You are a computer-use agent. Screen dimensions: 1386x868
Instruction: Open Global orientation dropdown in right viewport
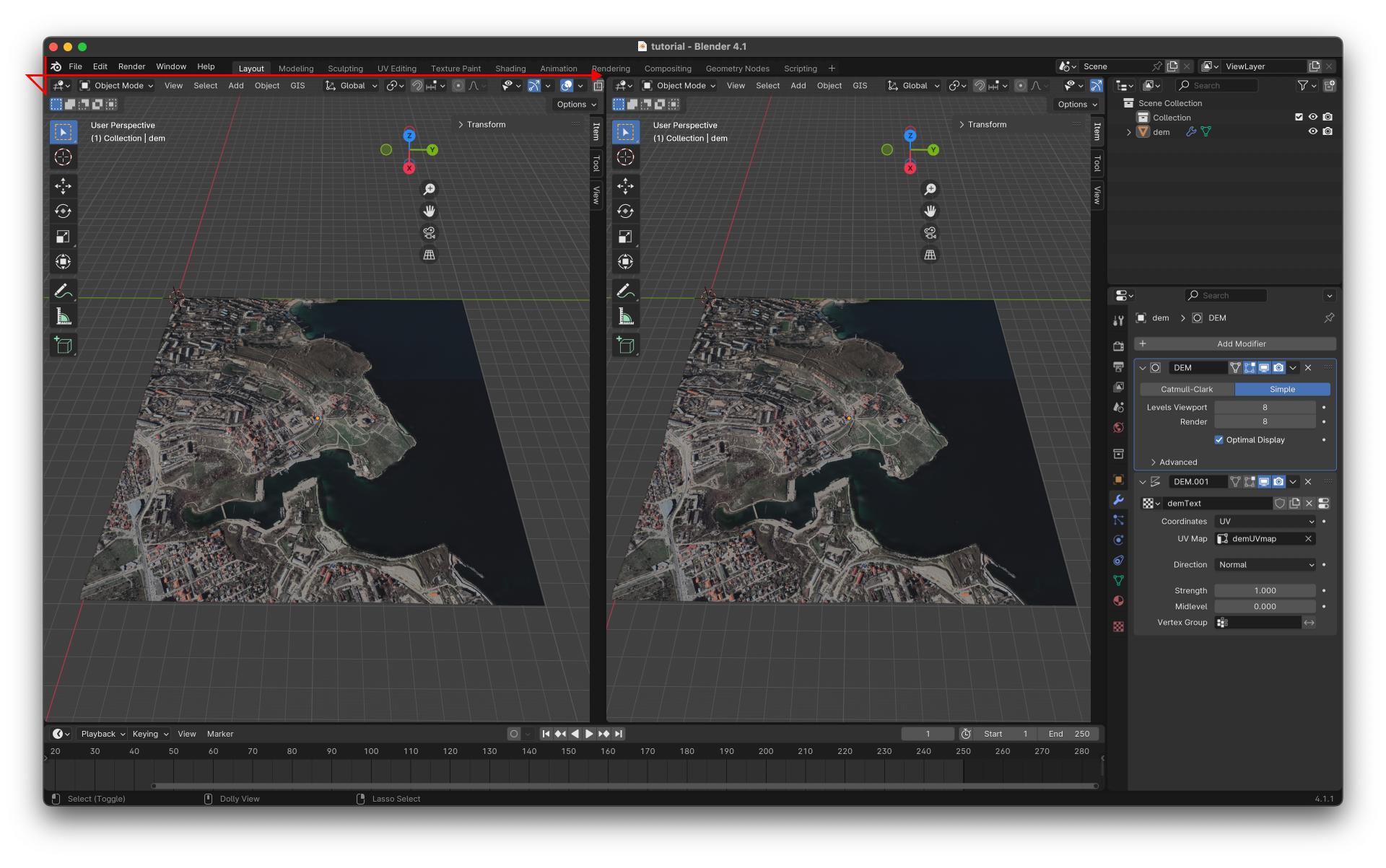click(x=914, y=85)
